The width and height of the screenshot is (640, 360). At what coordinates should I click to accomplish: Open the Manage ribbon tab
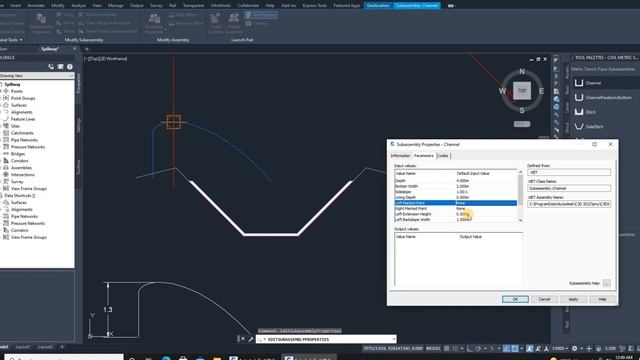(x=116, y=6)
